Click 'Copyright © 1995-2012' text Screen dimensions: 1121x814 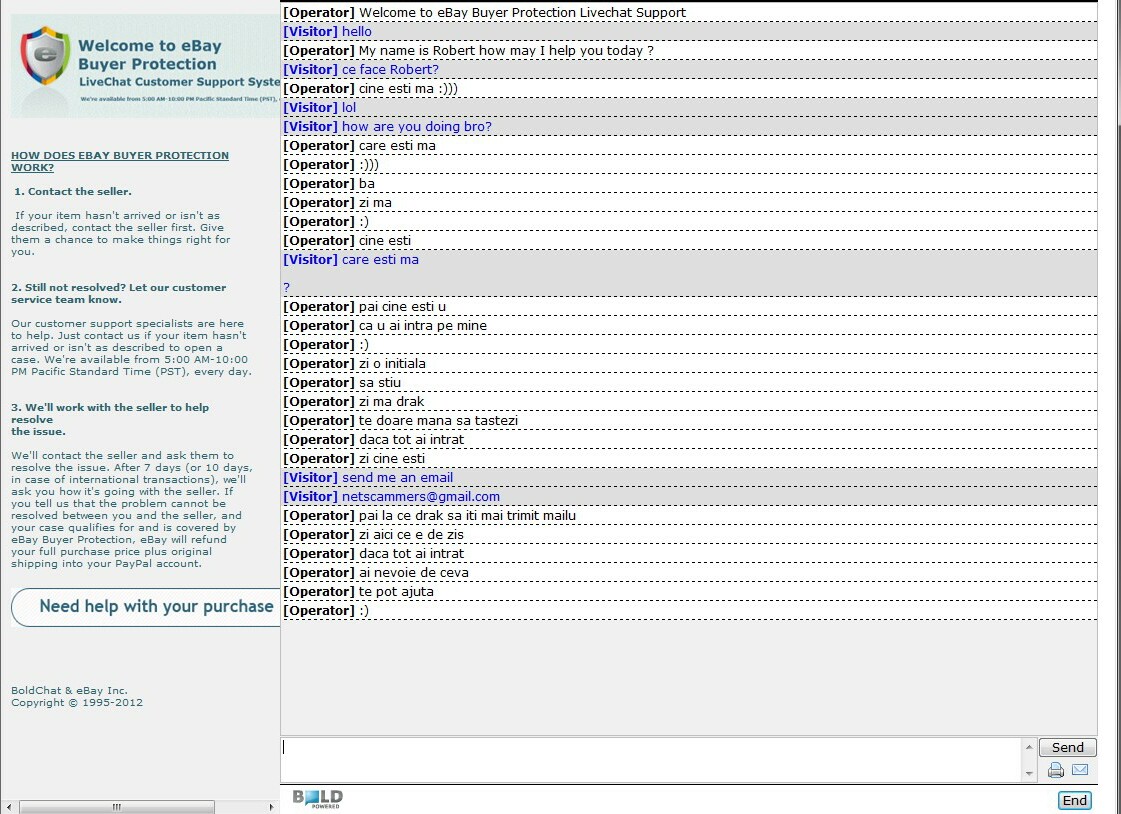pos(77,703)
